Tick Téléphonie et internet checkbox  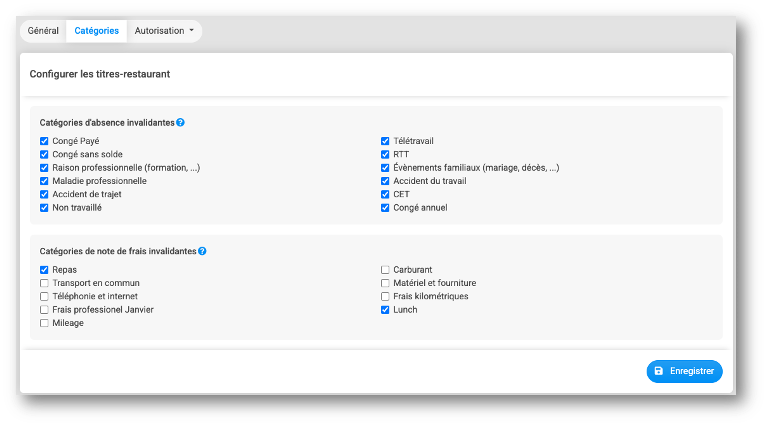click(44, 296)
